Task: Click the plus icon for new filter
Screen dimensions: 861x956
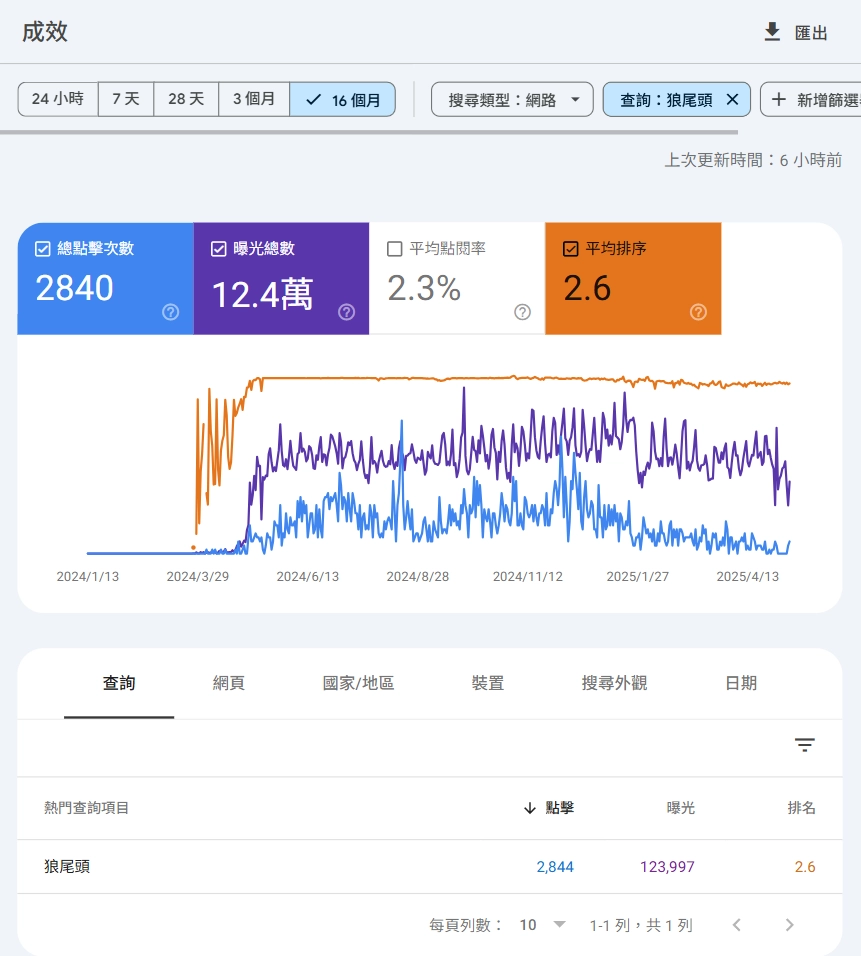Action: click(x=779, y=99)
